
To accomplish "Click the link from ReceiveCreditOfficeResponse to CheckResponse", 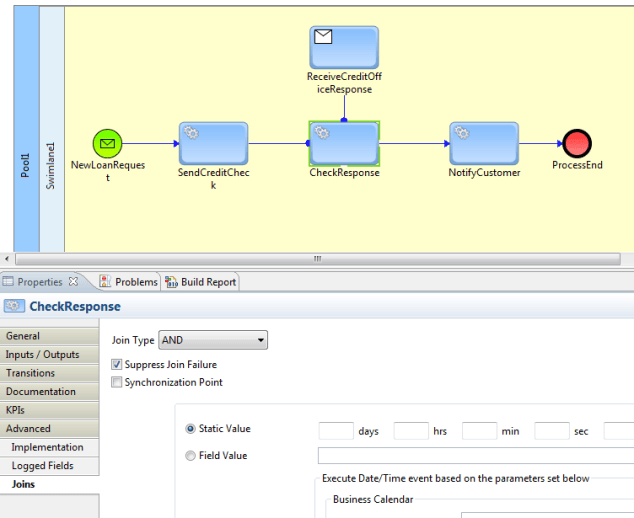I will (x=344, y=108).
